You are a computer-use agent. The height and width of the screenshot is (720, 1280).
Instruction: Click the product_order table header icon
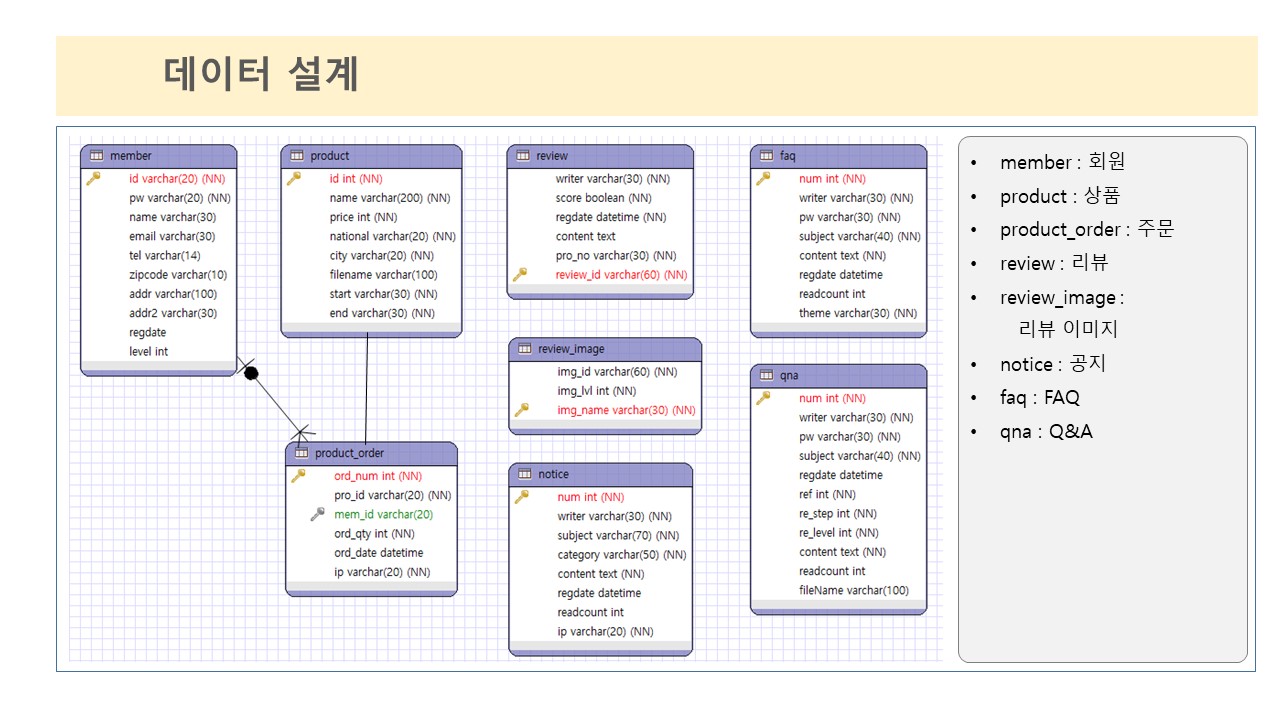pyautogui.click(x=301, y=453)
